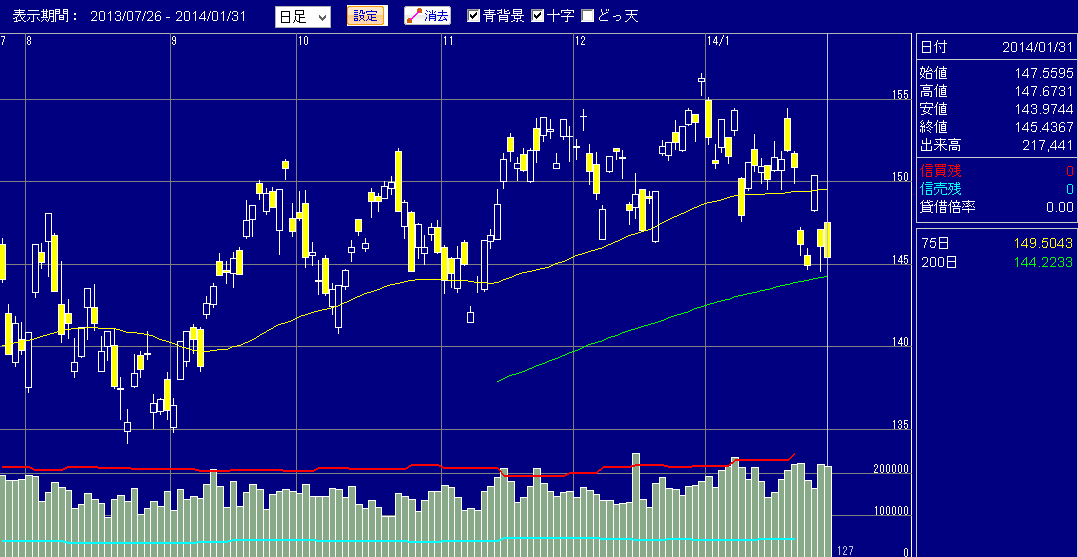Click the 貸借倍率 value 0.00

1059,207
